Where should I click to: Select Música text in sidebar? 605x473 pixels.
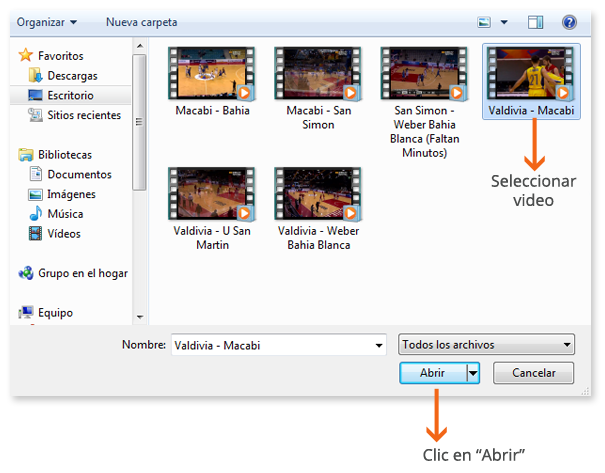65,214
